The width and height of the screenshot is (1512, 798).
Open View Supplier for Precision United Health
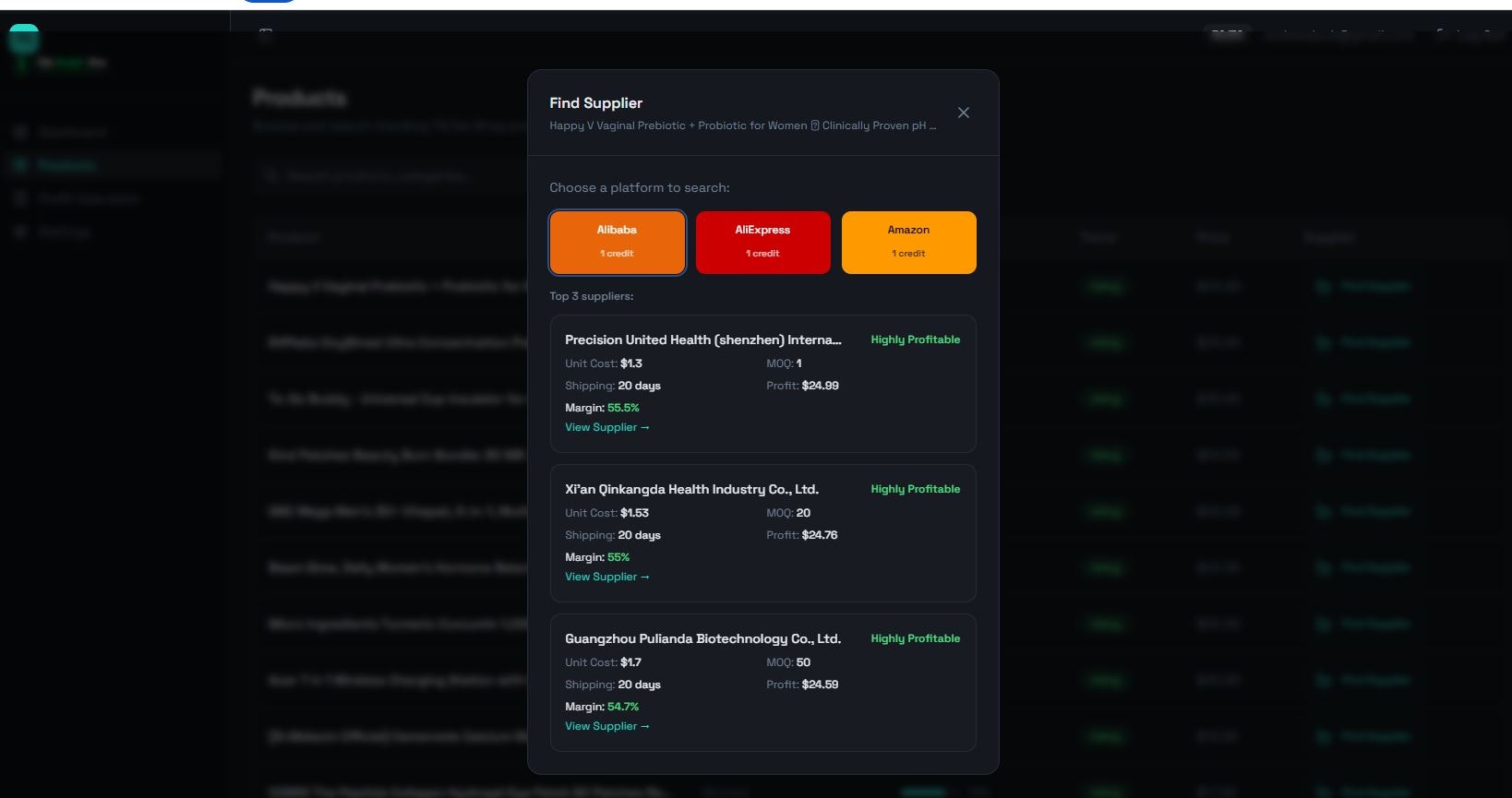[x=607, y=427]
